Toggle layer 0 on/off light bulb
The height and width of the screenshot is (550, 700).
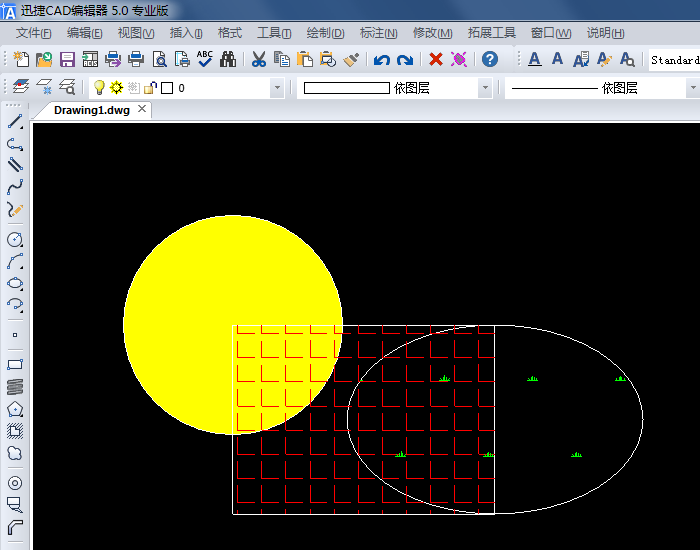coord(99,88)
